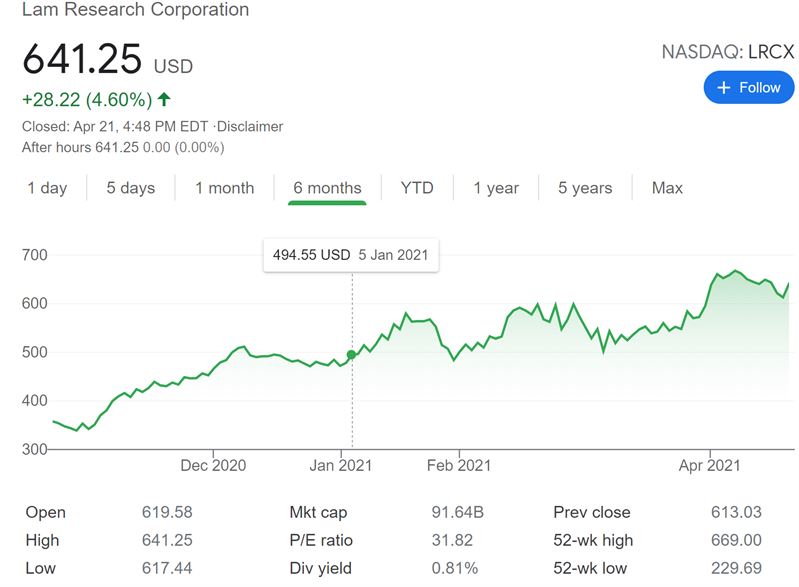Select the Max time range

(667, 188)
